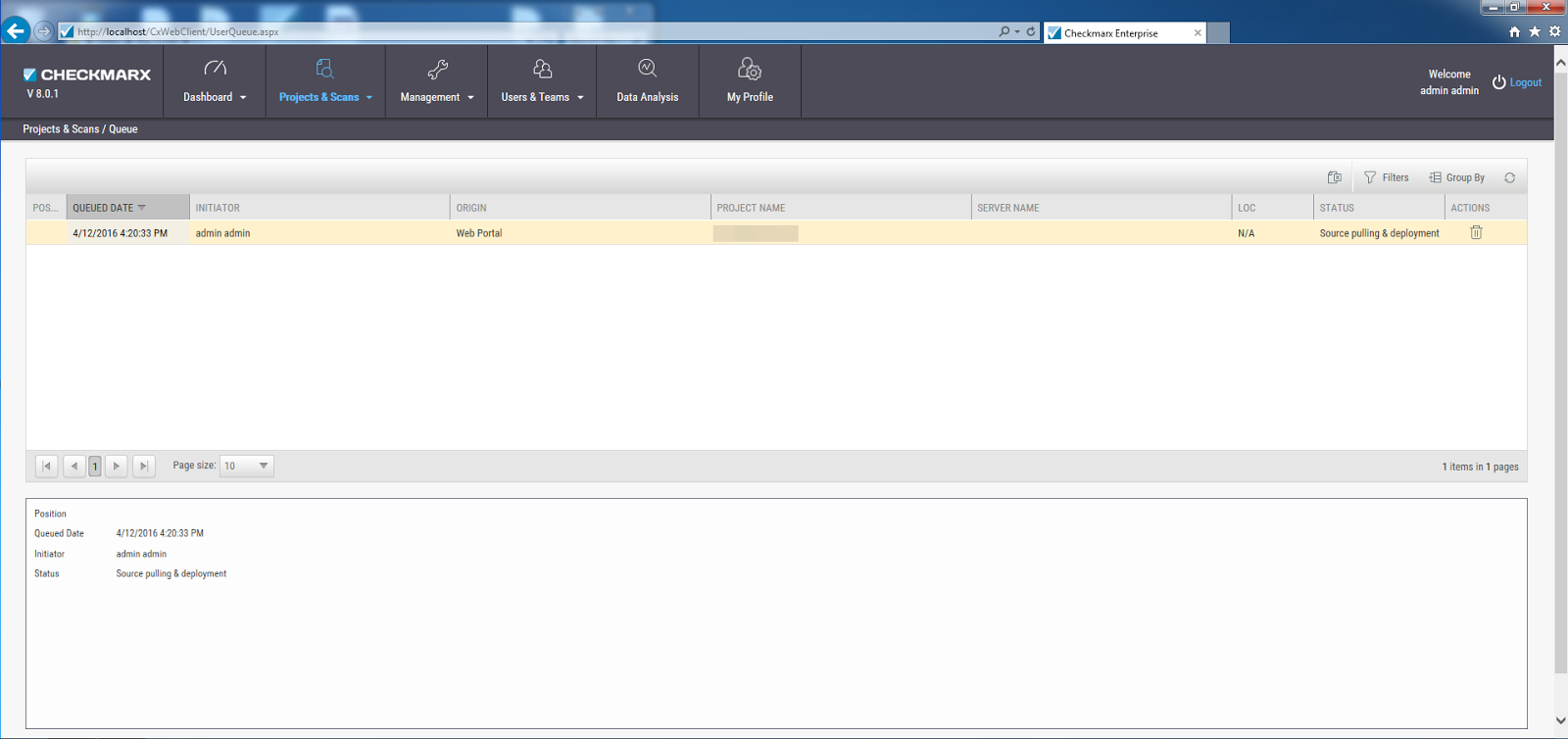Open the Dashboard menu

click(x=215, y=81)
